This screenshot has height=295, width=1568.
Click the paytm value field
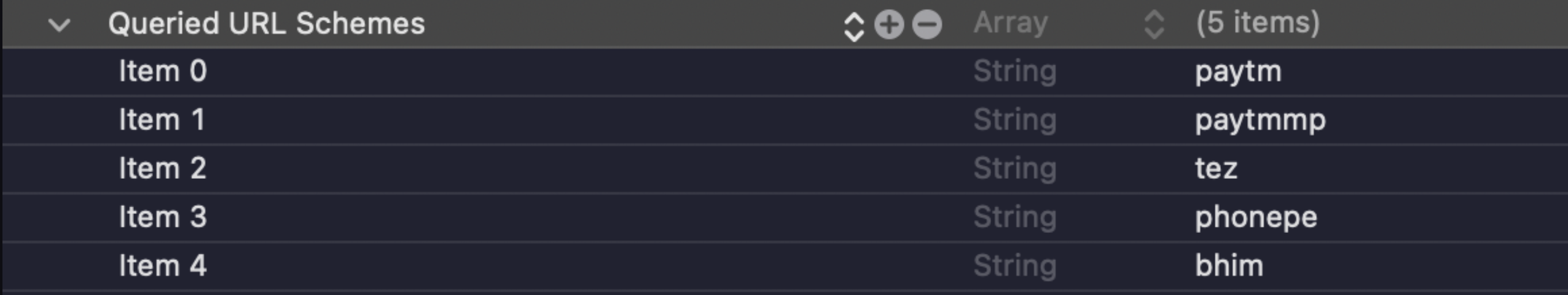click(x=1238, y=72)
